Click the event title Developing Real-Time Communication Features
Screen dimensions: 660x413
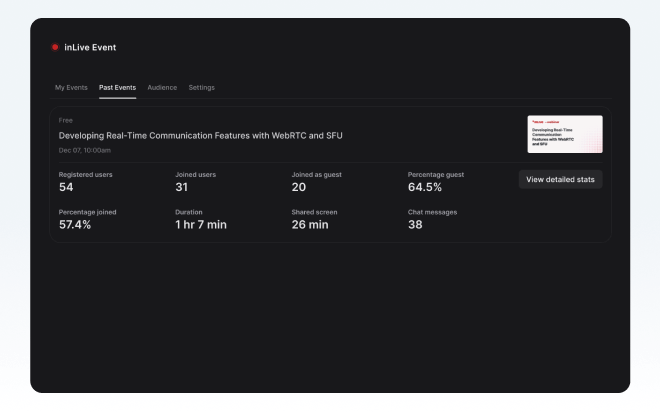click(x=200, y=136)
